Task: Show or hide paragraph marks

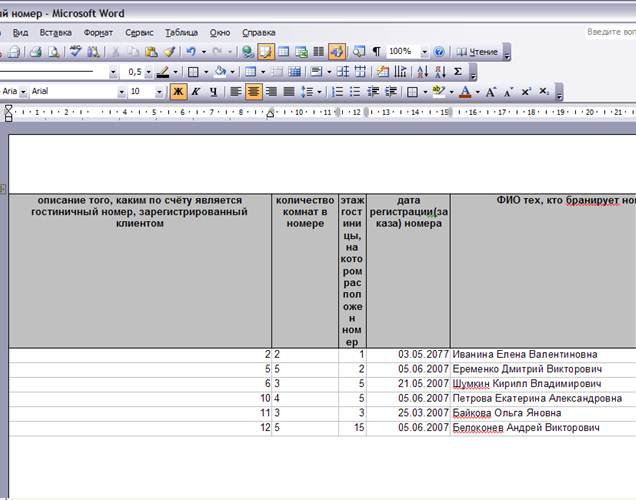Action: [x=376, y=52]
